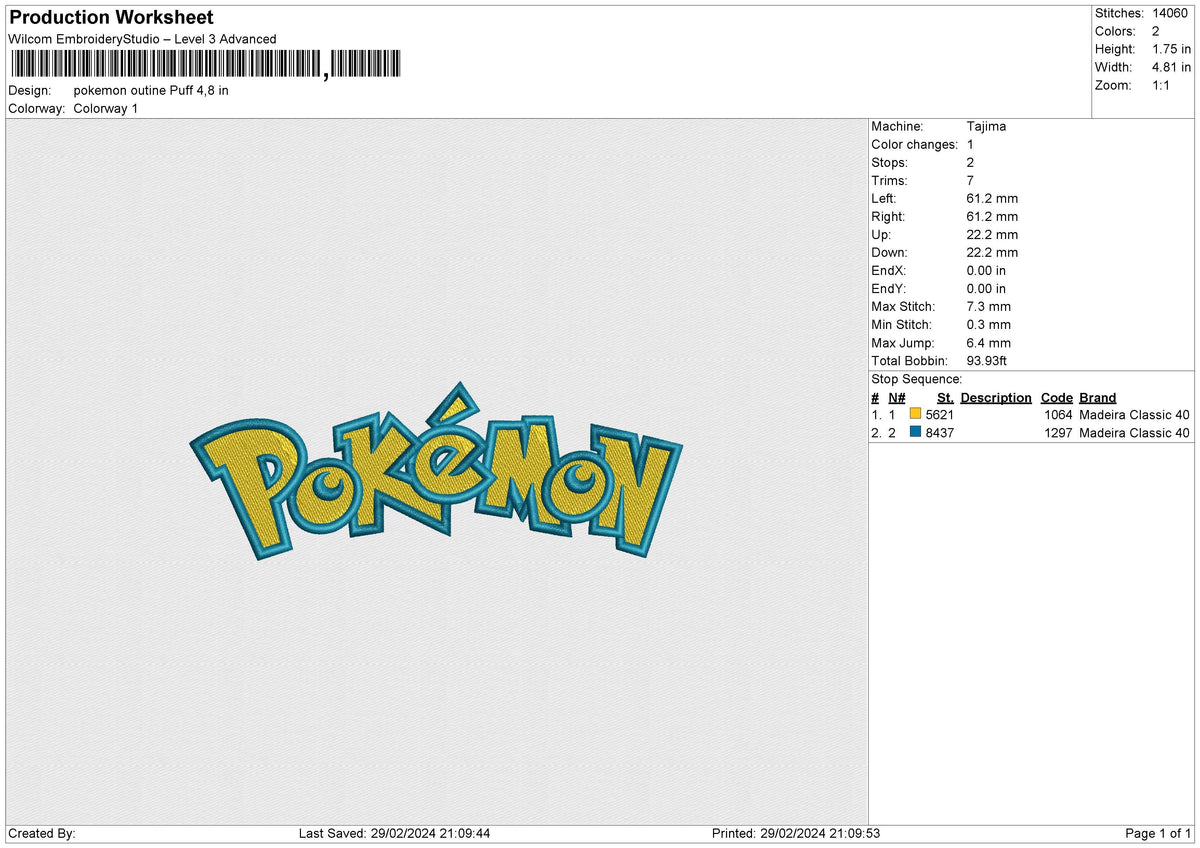Select the stitches count '14060'
Image resolution: width=1200 pixels, height=848 pixels.
pos(1171,13)
